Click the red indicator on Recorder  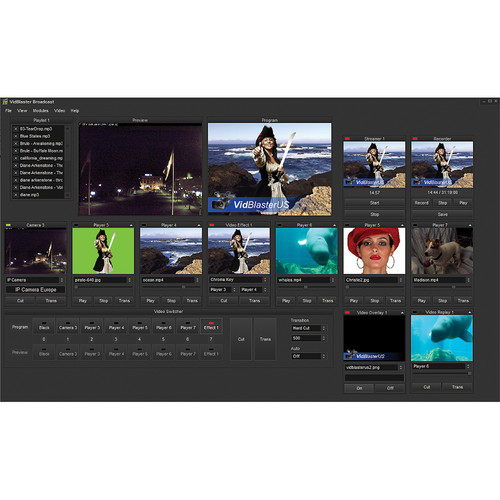[x=415, y=138]
